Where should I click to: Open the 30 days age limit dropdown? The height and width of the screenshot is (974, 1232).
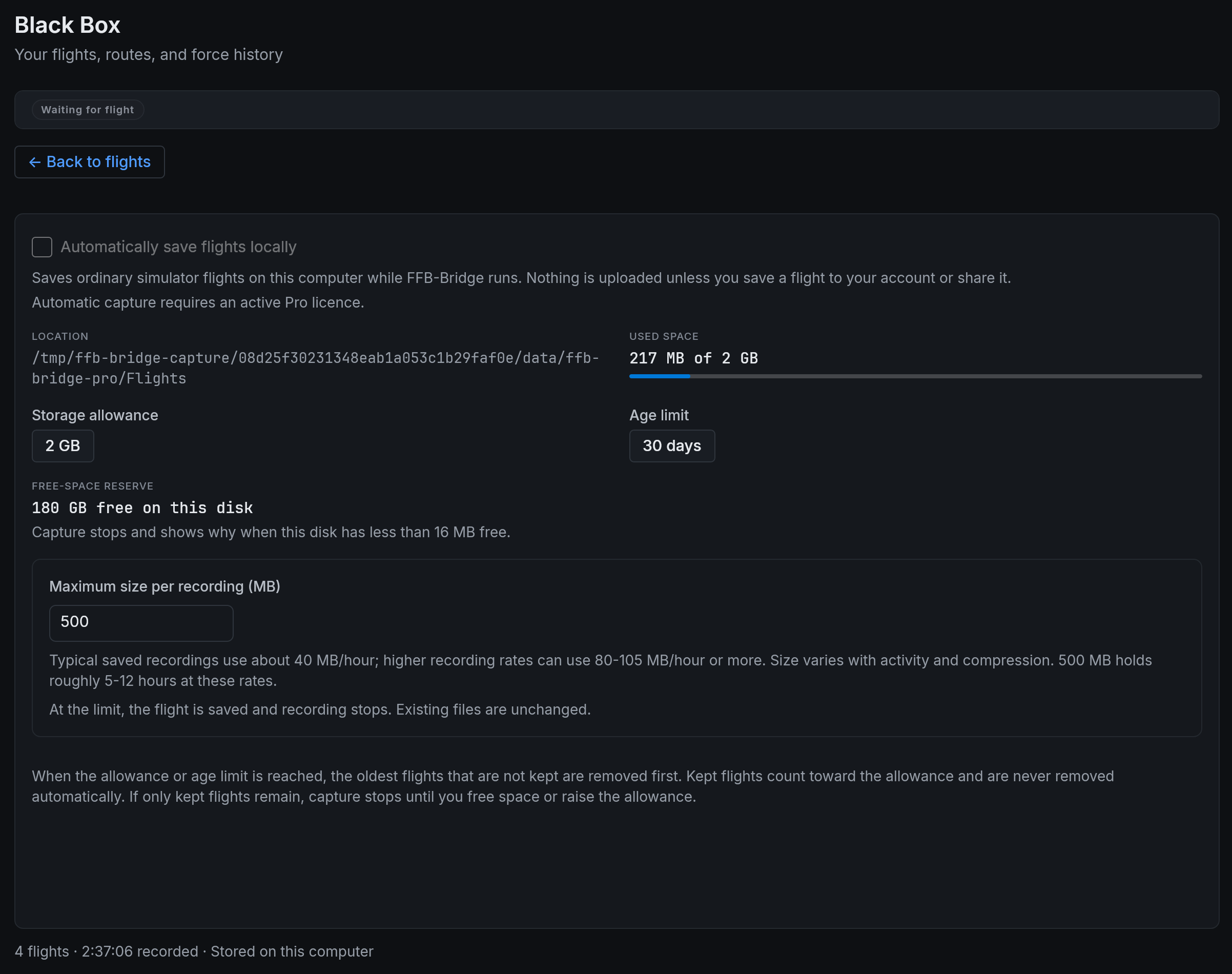pos(671,446)
